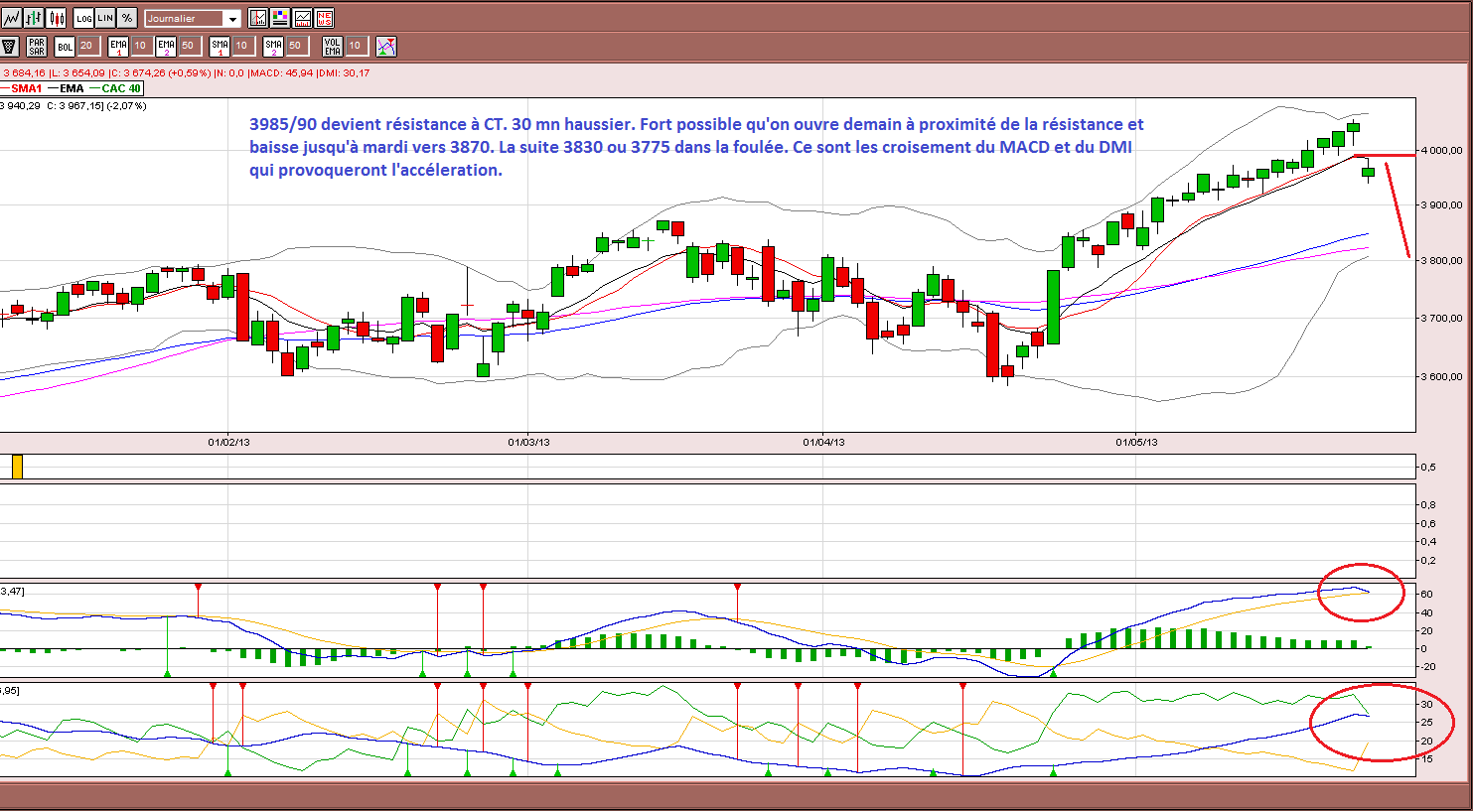Screen dimensions: 1473x812
Task: Toggle the EMA 2 indicator
Action: (166, 46)
